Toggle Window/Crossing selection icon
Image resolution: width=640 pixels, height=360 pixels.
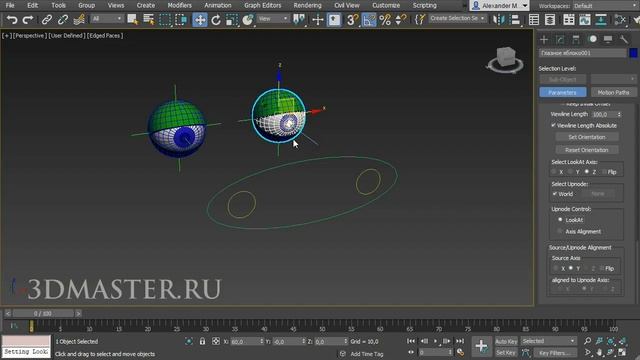[181, 20]
